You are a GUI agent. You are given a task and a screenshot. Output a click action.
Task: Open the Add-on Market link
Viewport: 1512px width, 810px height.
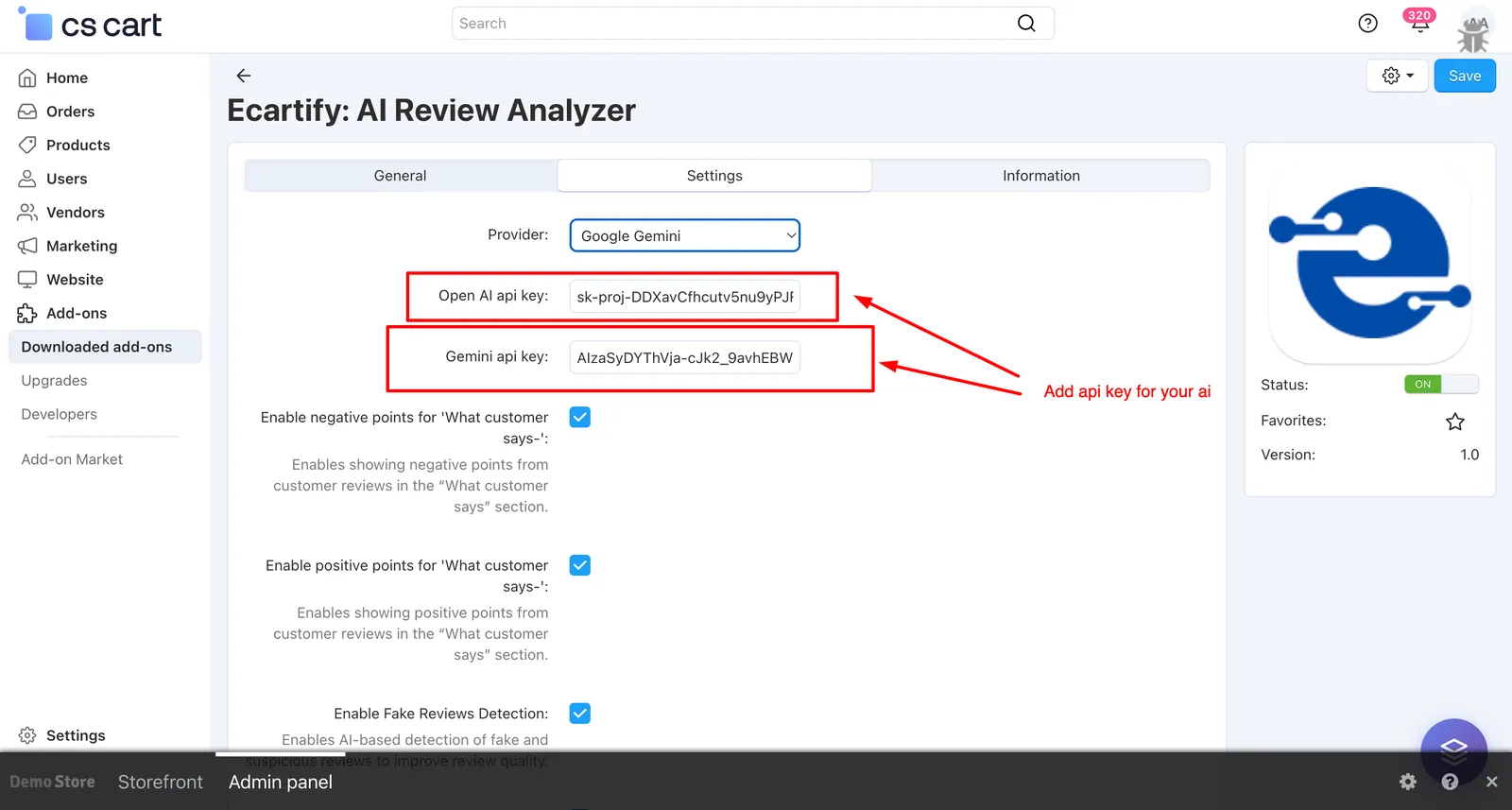click(x=72, y=459)
